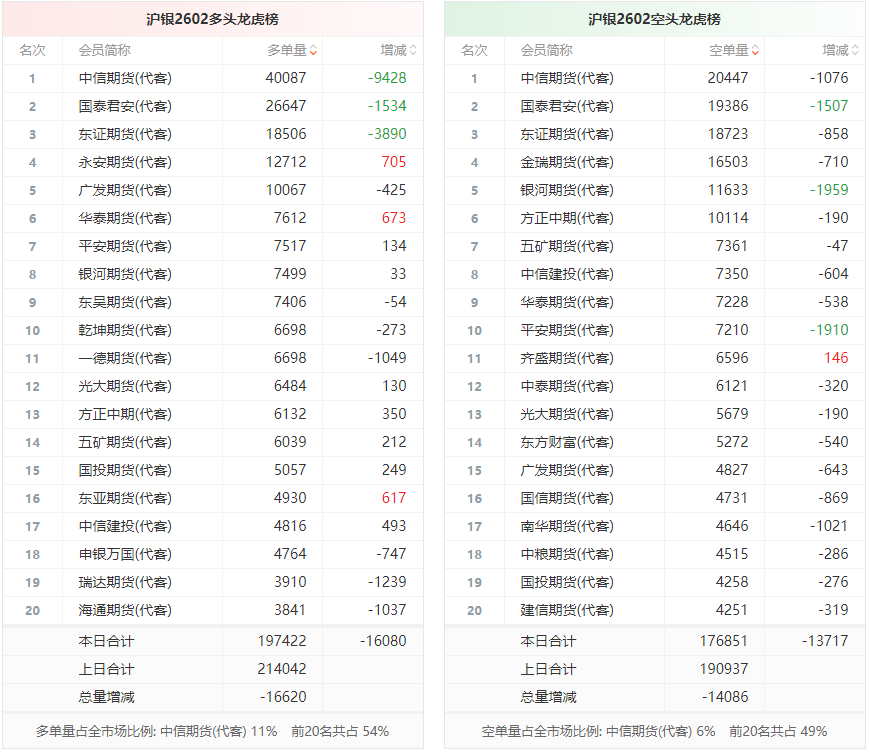Click 上日合计 label in short table

548,669
